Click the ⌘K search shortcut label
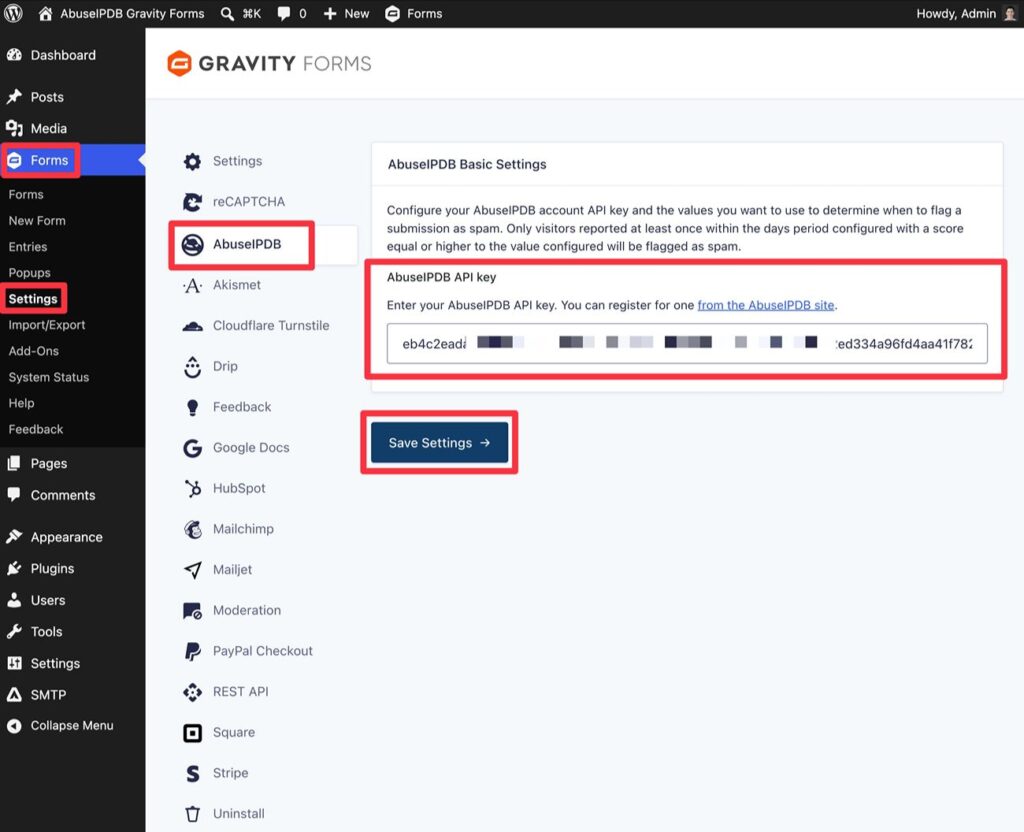This screenshot has height=832, width=1024. click(x=251, y=14)
